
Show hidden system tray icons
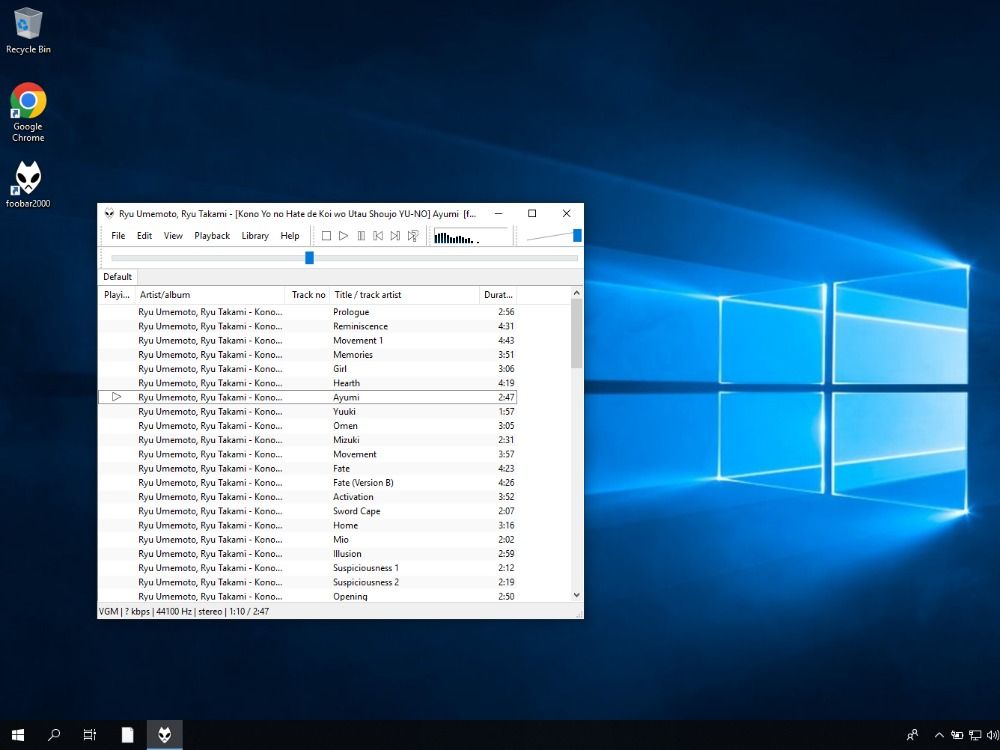937,735
